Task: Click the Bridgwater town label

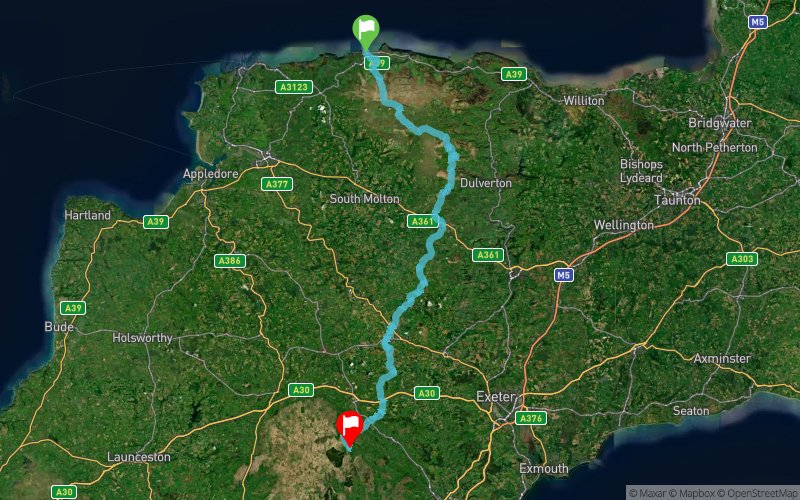Action: coord(719,123)
